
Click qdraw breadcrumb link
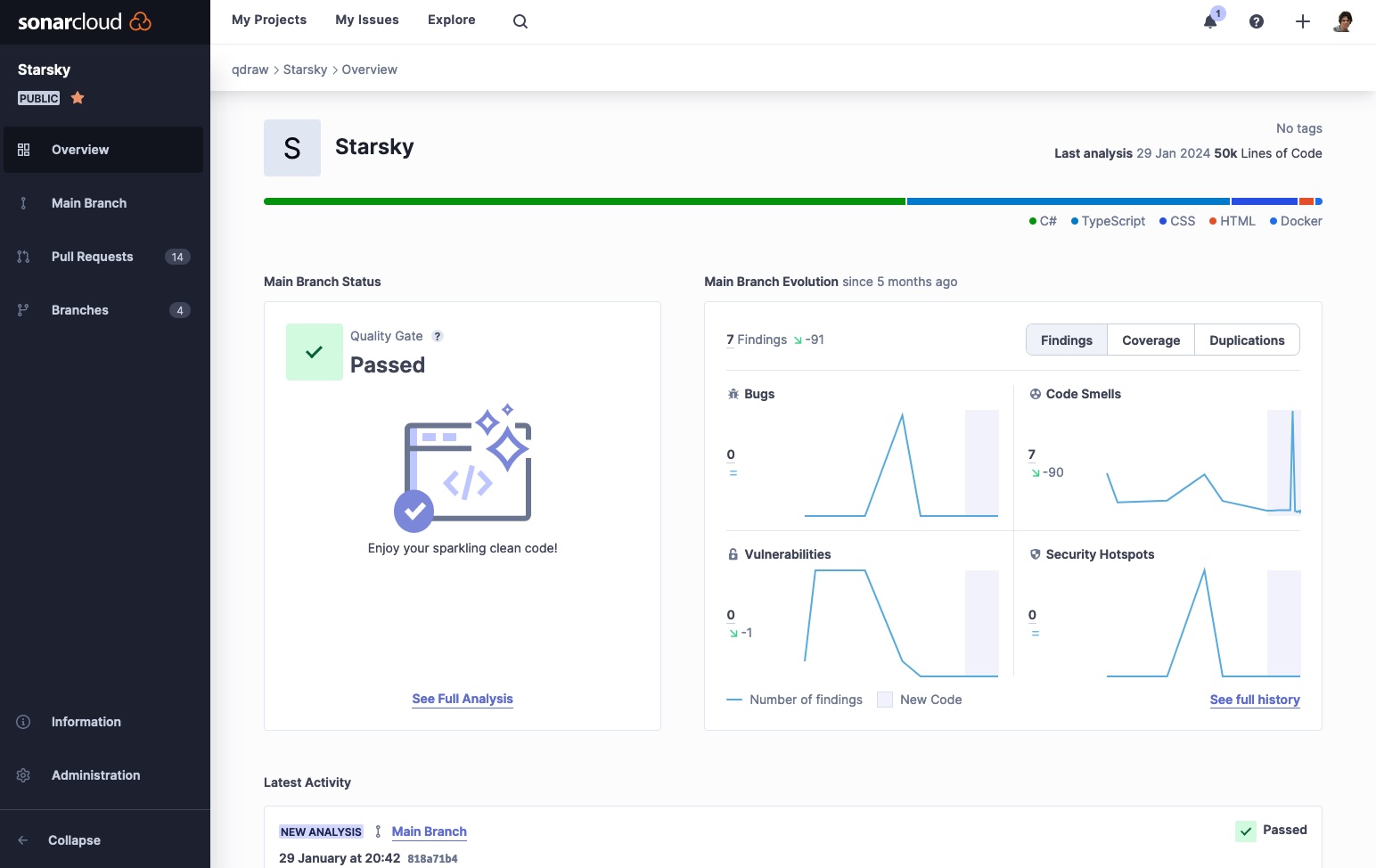point(250,70)
